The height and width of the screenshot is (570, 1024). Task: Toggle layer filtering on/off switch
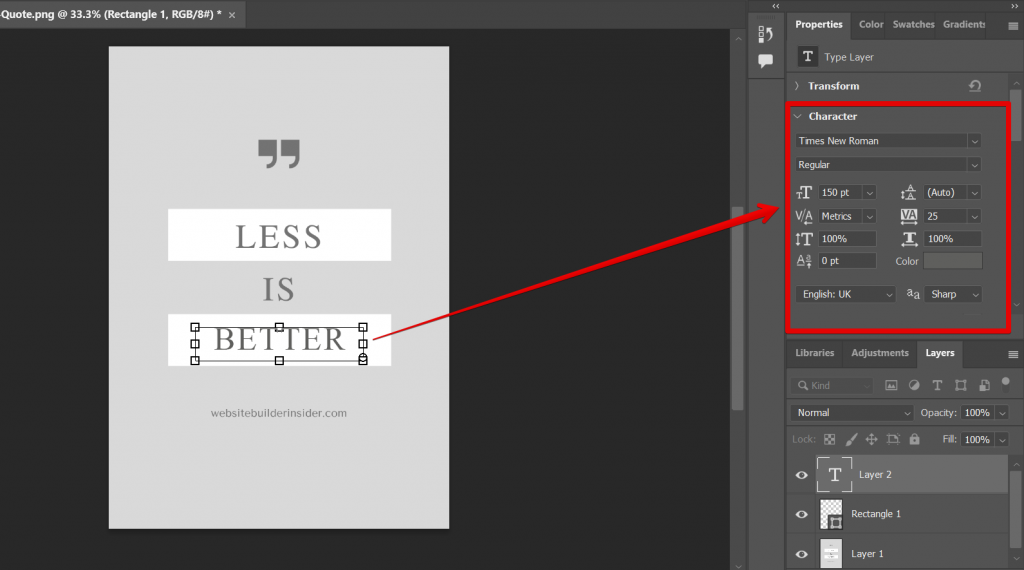(x=1006, y=383)
